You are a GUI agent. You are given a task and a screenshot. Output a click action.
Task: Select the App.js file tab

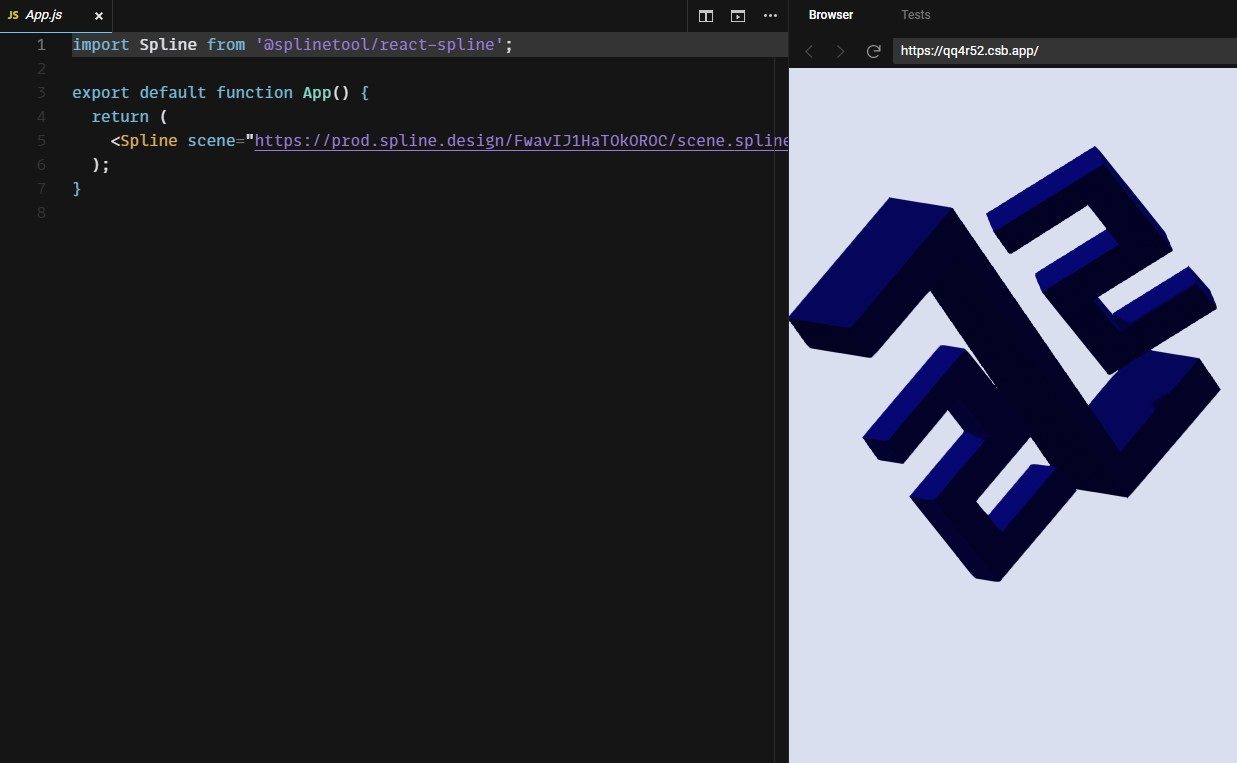tap(56, 16)
